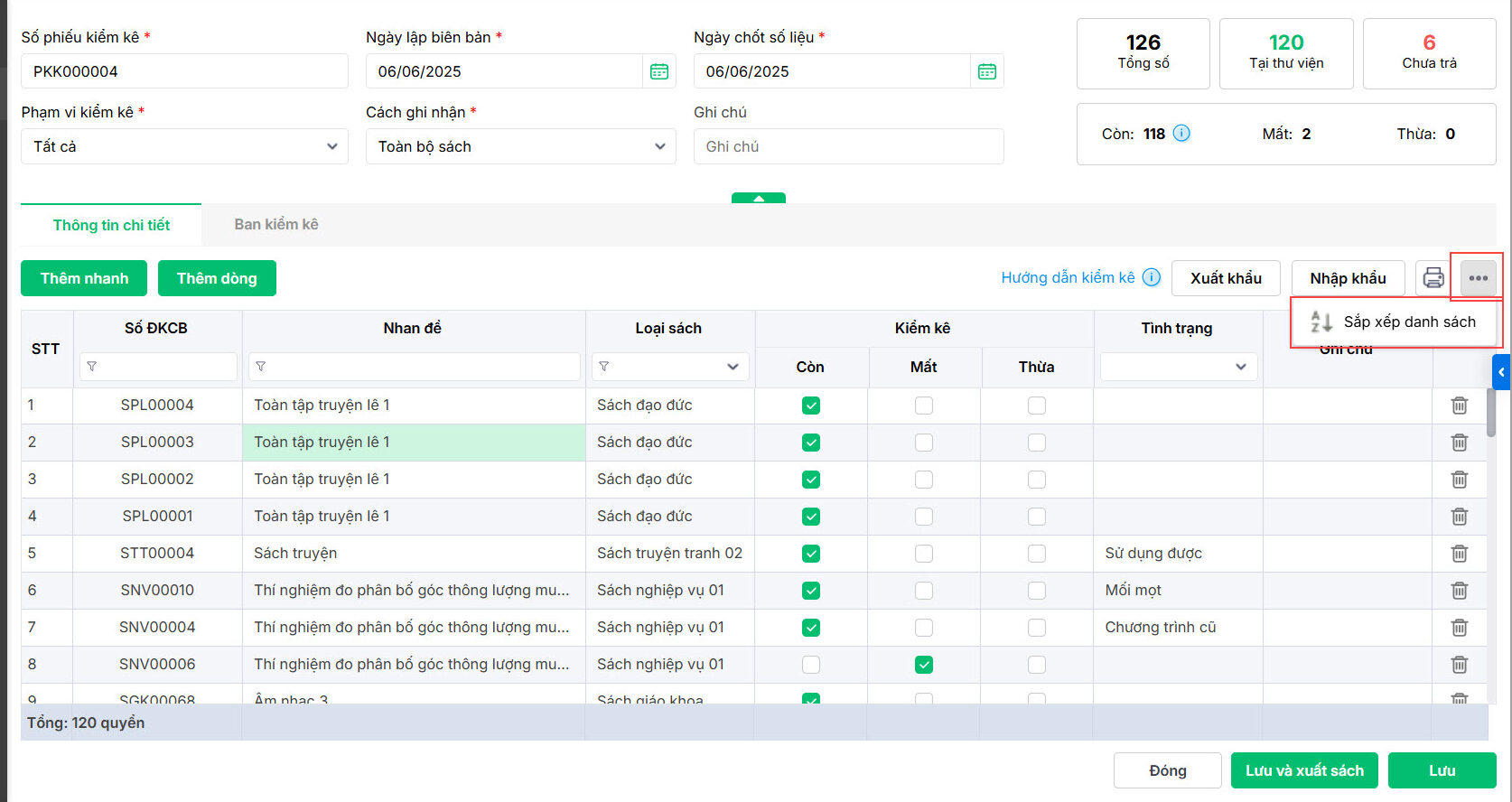Click Thêm nhanh button
This screenshot has width=1512, height=802.
(x=84, y=278)
